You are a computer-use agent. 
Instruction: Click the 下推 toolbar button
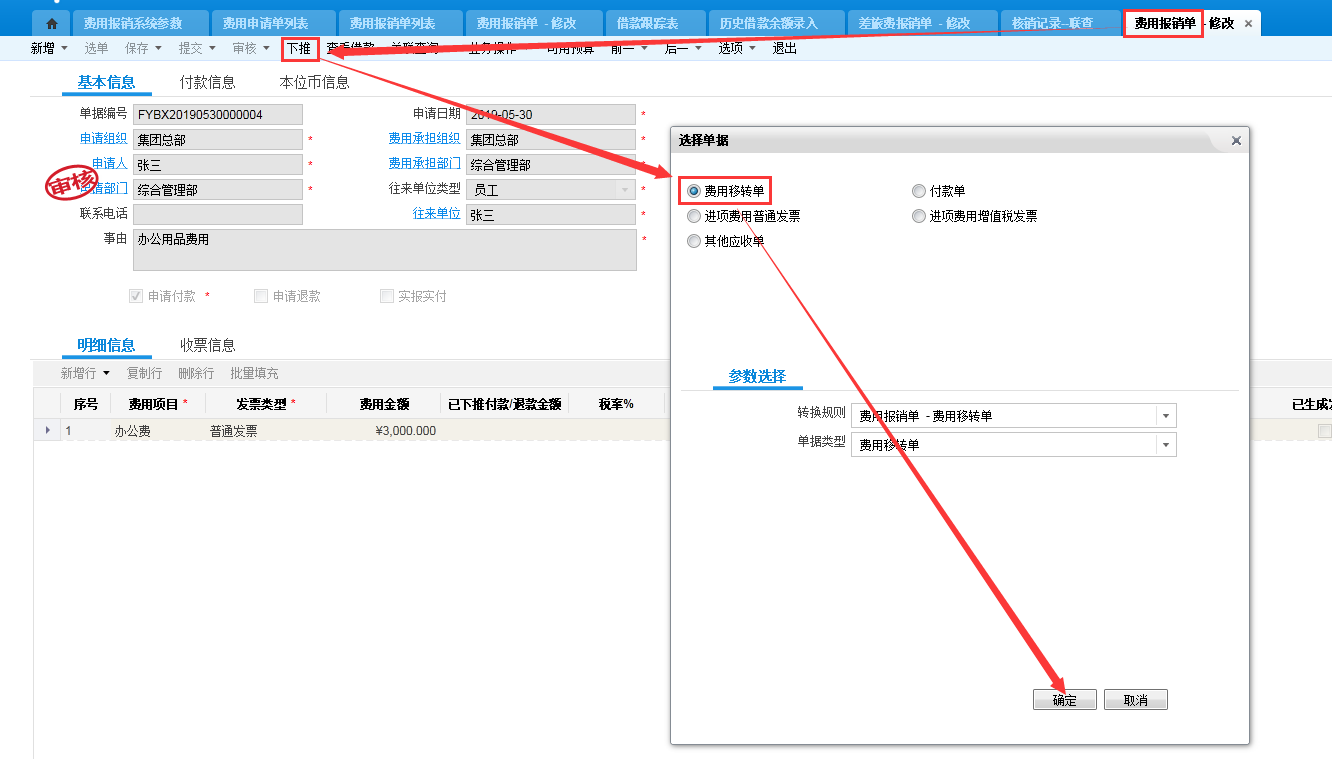point(299,48)
